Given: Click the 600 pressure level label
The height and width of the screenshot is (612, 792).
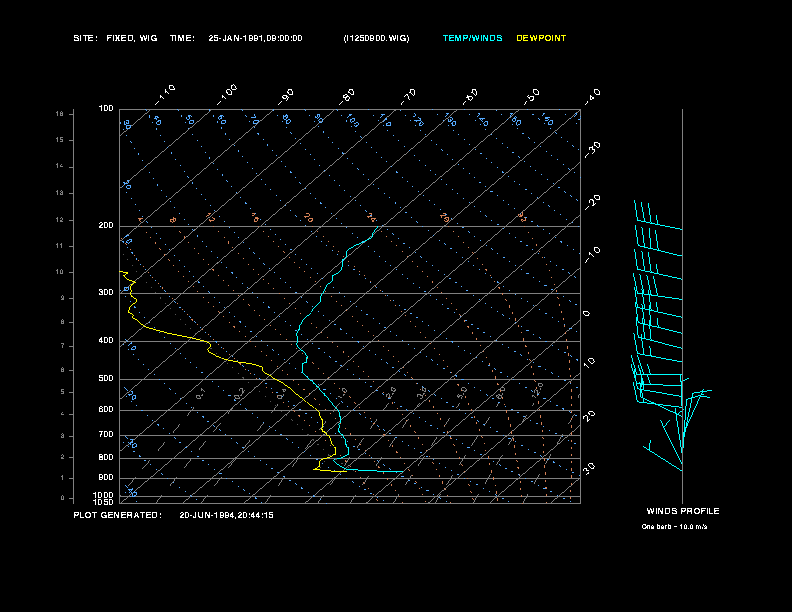Looking at the screenshot, I should [x=106, y=410].
